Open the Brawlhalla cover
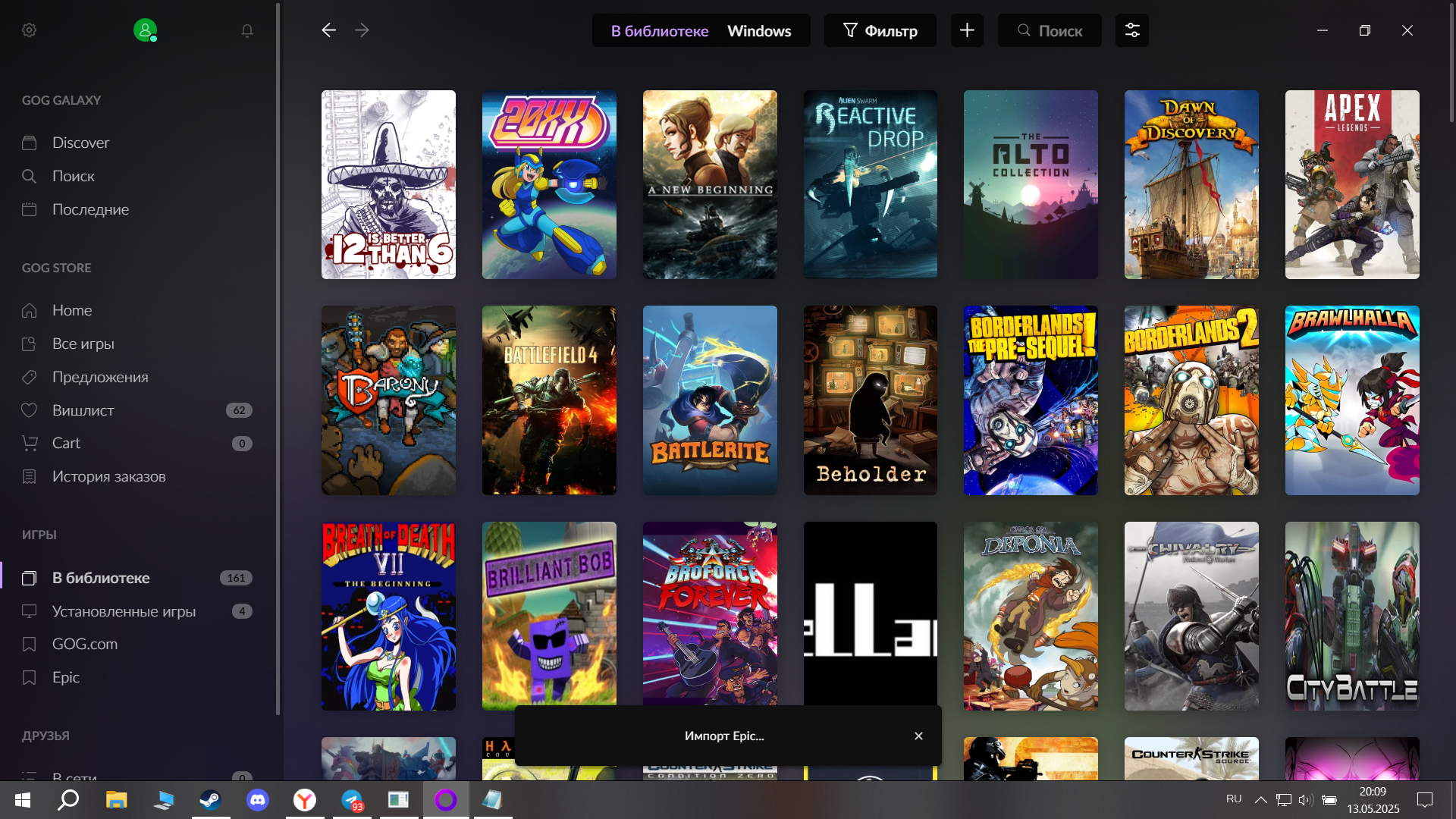 coord(1352,400)
